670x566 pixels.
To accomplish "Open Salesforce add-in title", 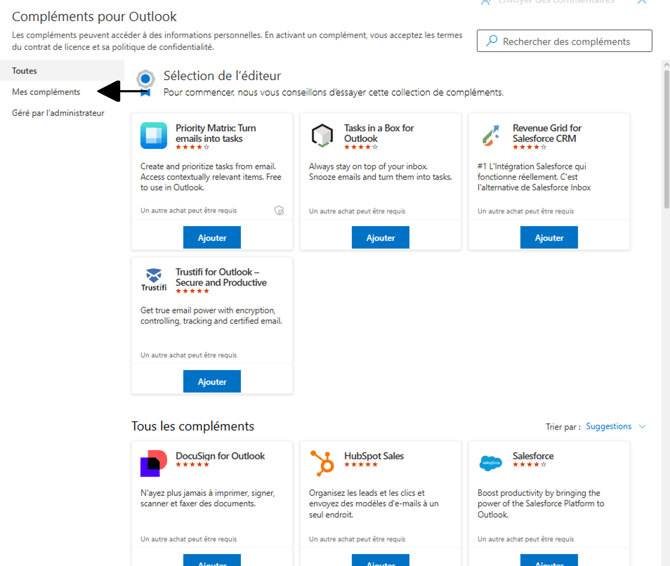I will 533,456.
